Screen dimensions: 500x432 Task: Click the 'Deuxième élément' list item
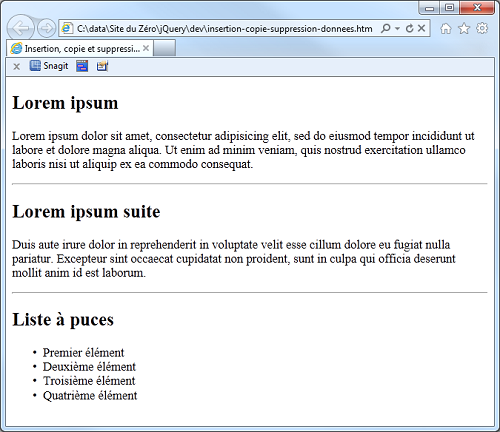click(89, 367)
